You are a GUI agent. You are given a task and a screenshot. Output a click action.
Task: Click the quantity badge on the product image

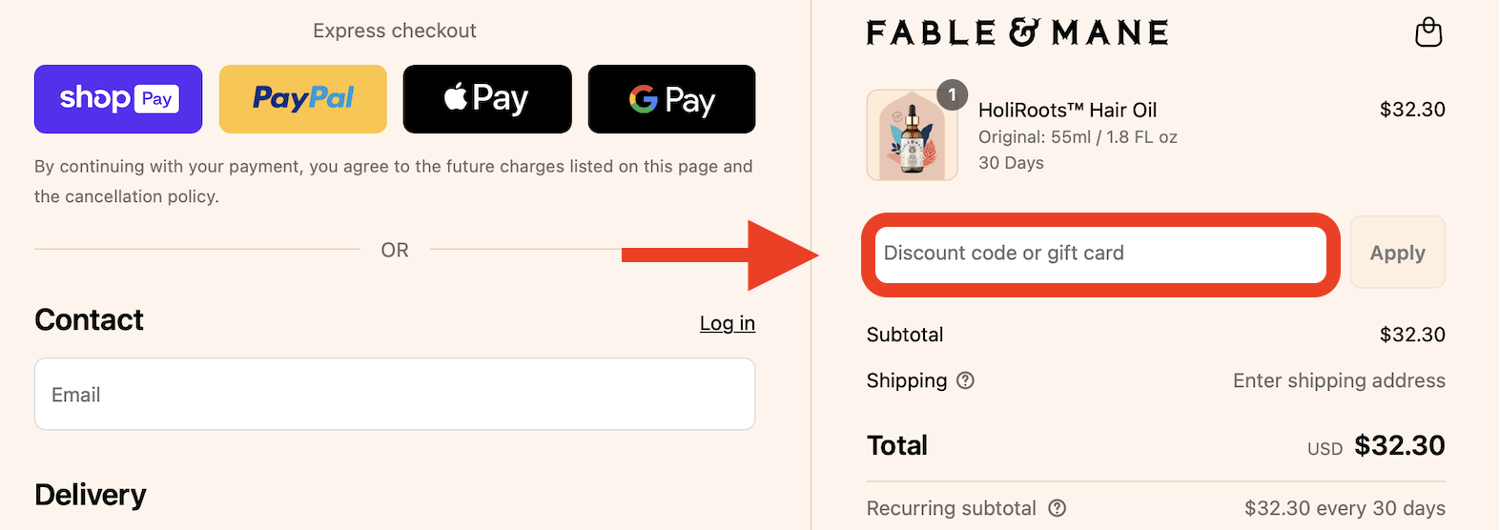[x=952, y=95]
